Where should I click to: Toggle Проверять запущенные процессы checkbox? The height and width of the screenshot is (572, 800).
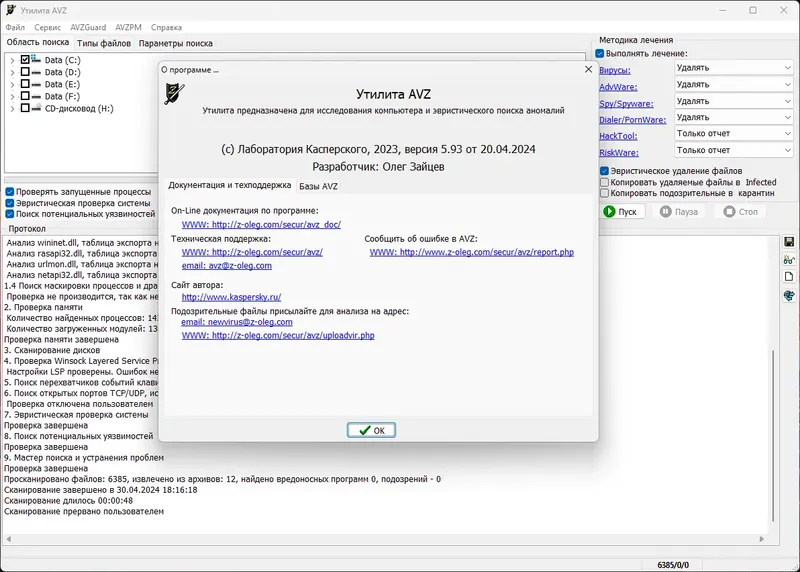(10, 192)
